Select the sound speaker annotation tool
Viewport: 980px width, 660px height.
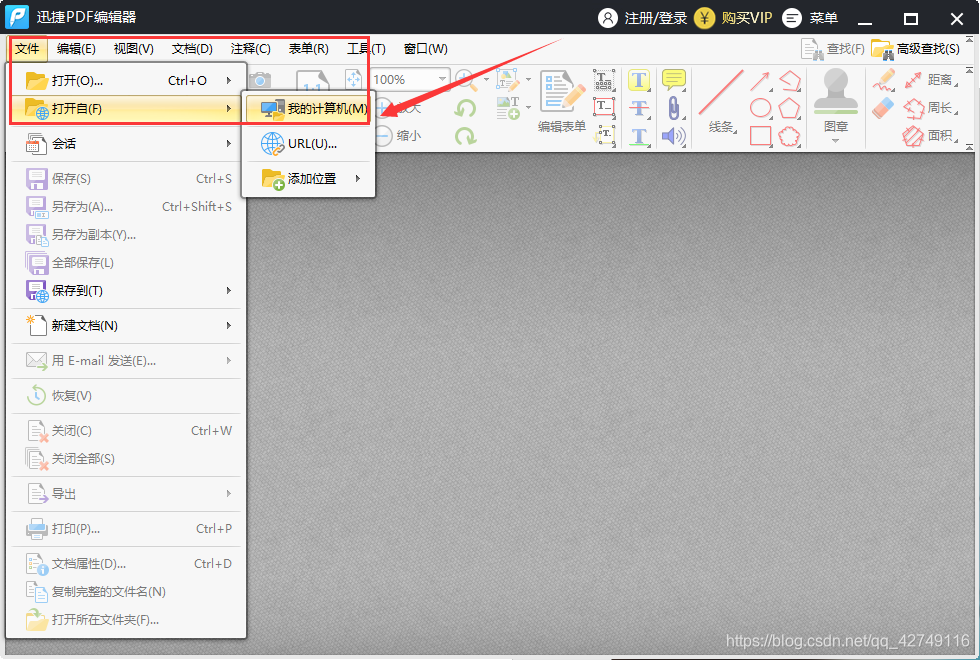(674, 136)
